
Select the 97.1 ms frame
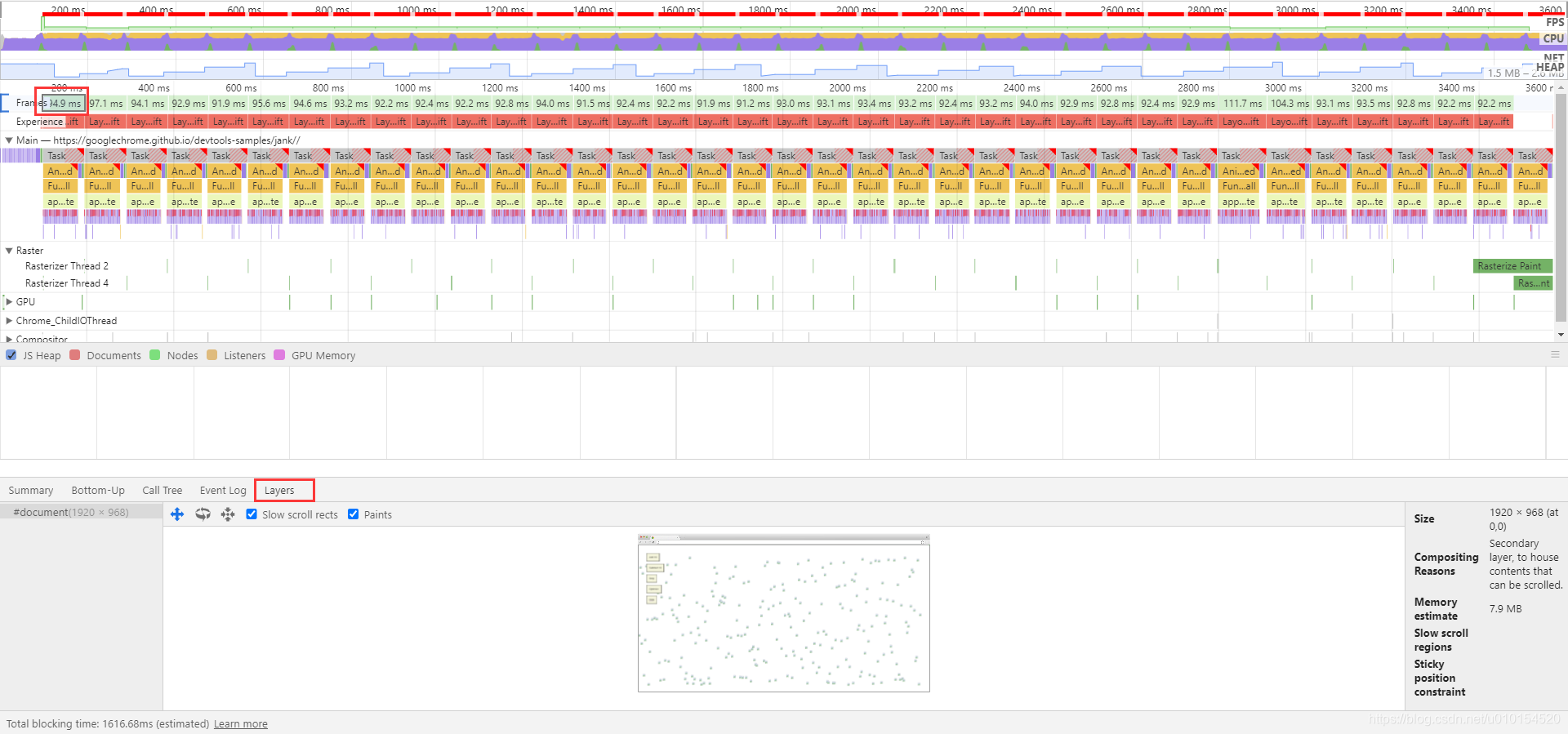coord(106,104)
